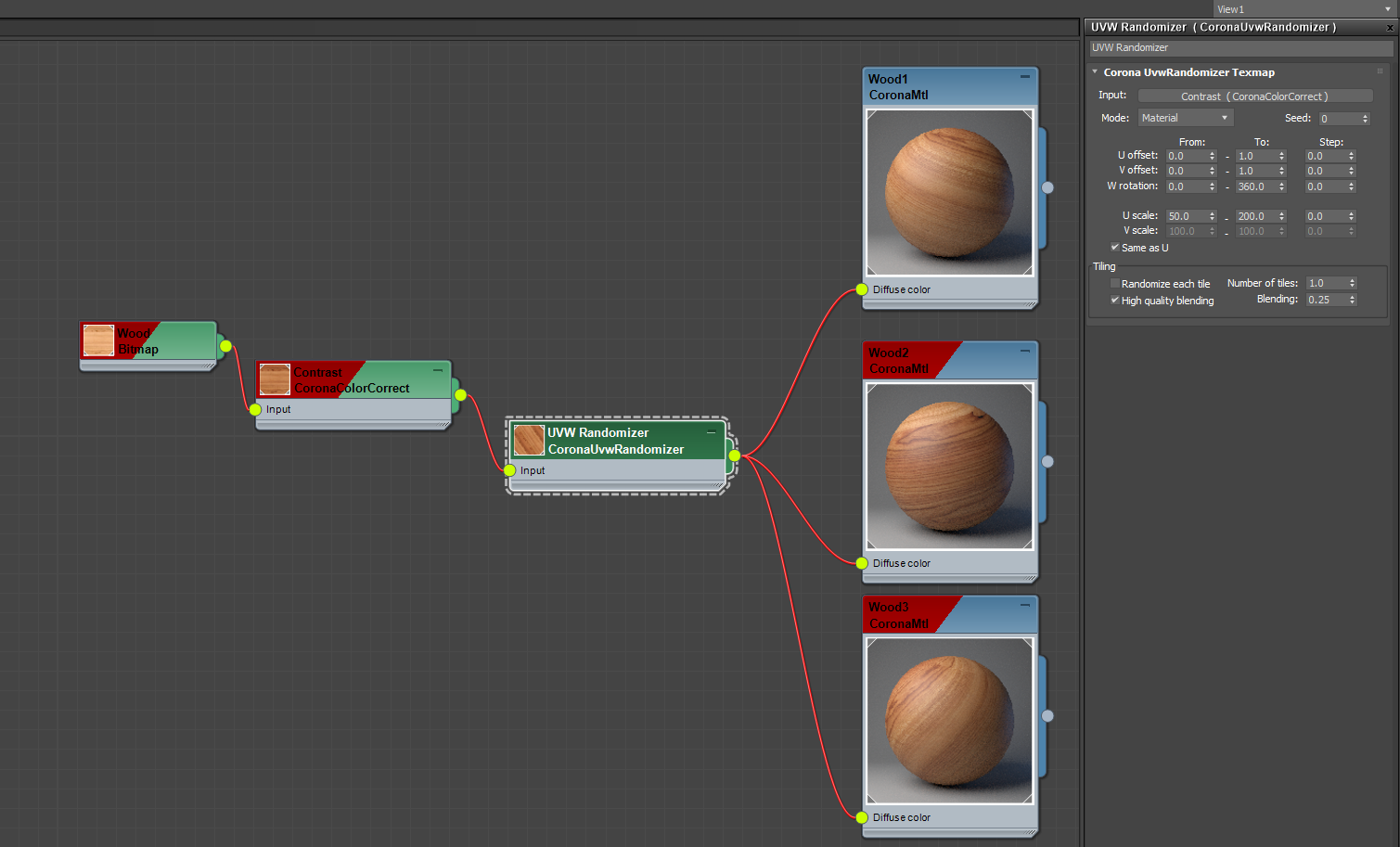The width and height of the screenshot is (1400, 847).
Task: Click the Contrast CoronaColorCorrect node thumbnail
Action: pyautogui.click(x=275, y=379)
